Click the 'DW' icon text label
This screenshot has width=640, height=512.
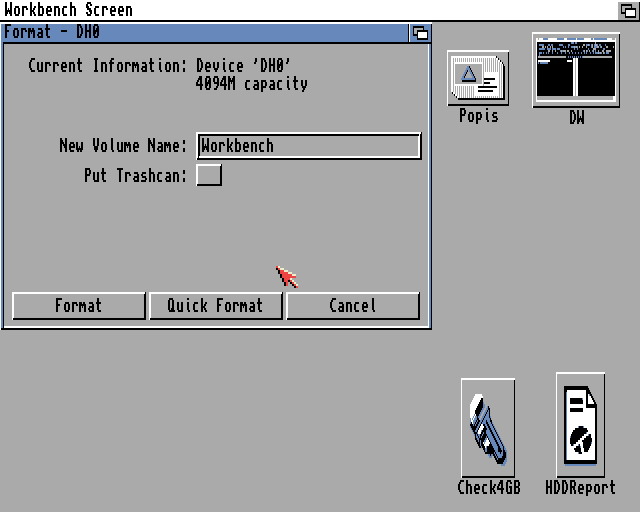pyautogui.click(x=576, y=118)
